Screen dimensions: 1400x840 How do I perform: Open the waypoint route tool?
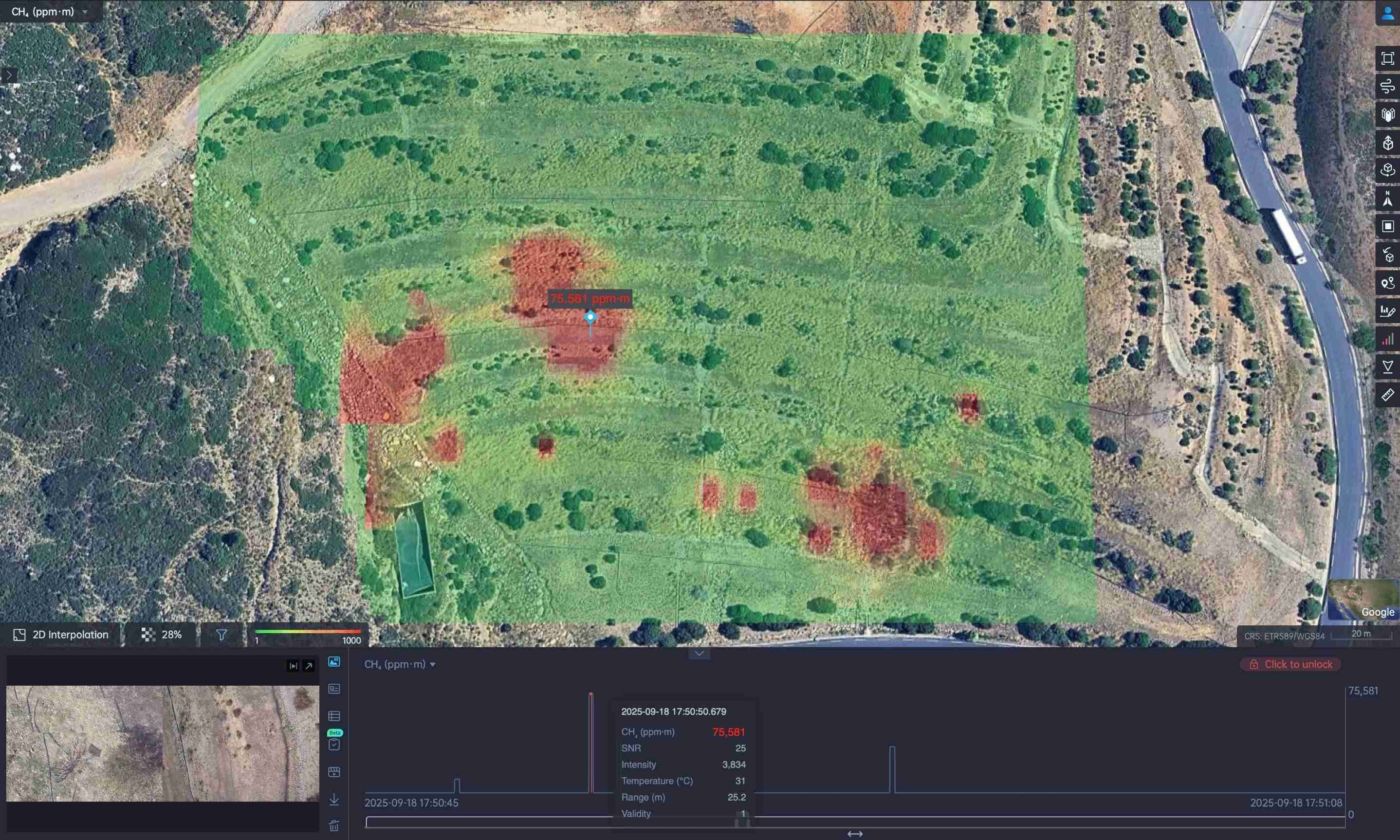click(1387, 282)
